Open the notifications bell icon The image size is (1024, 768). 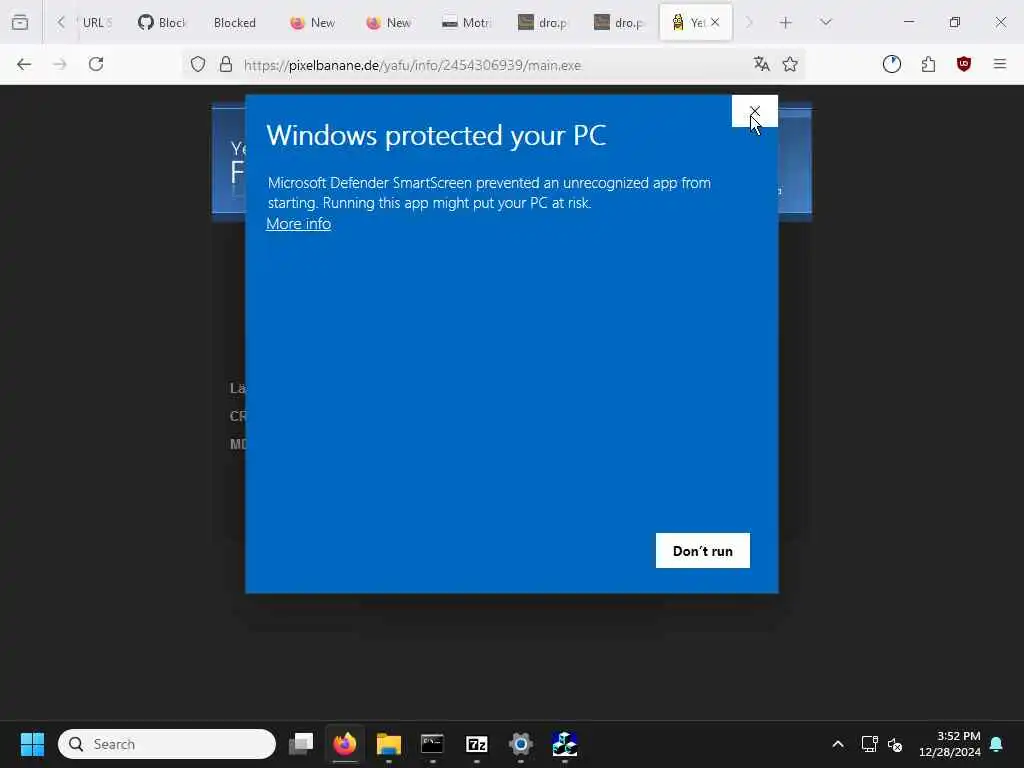(x=996, y=744)
